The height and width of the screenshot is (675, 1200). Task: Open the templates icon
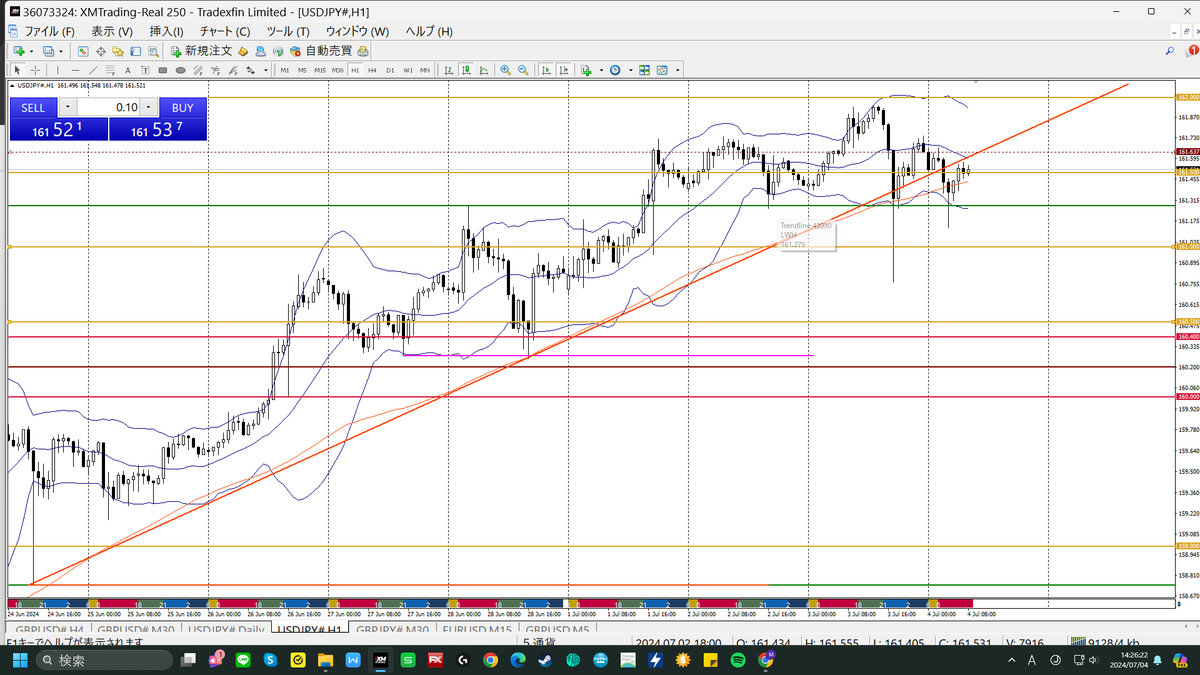click(x=662, y=70)
